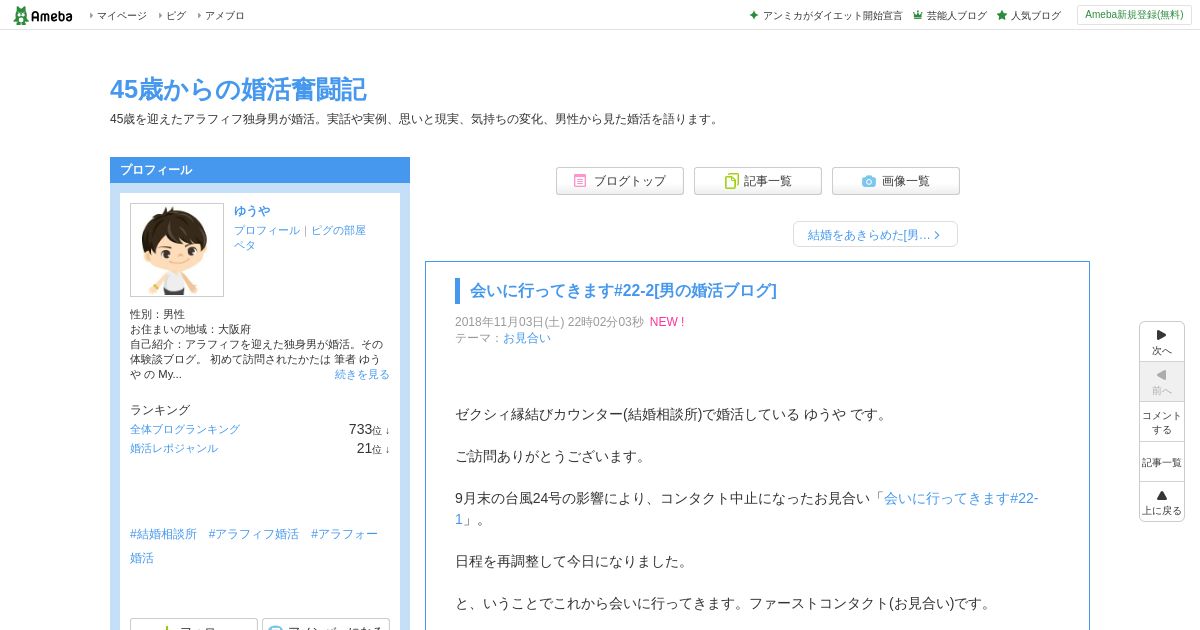Click the プロフィール panel header

260,170
